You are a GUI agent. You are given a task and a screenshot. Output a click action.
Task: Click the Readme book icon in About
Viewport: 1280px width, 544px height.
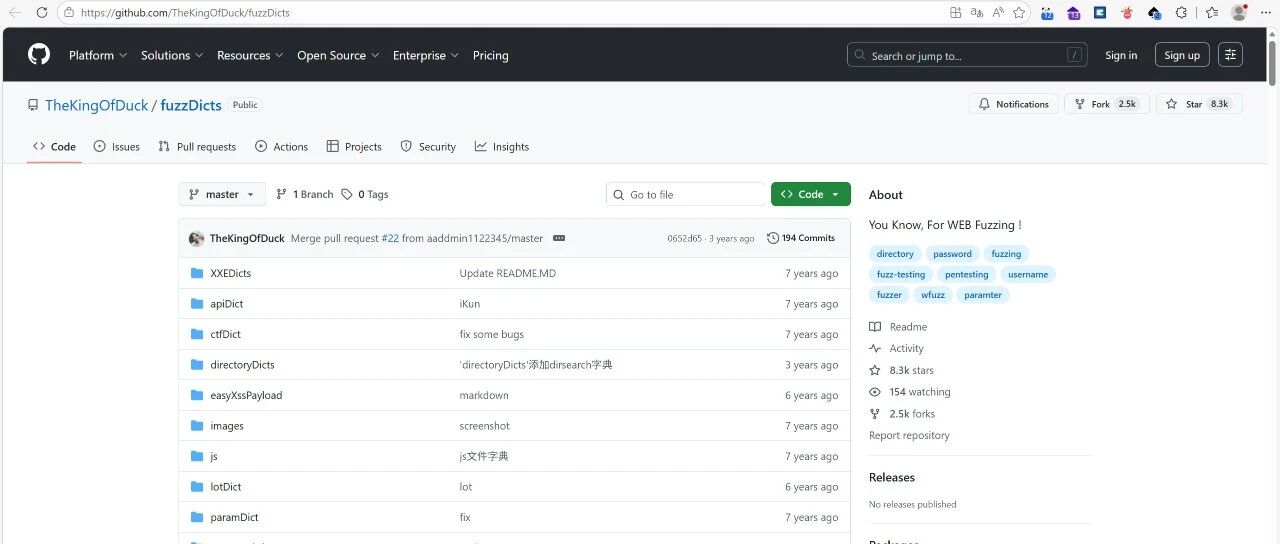coord(875,327)
